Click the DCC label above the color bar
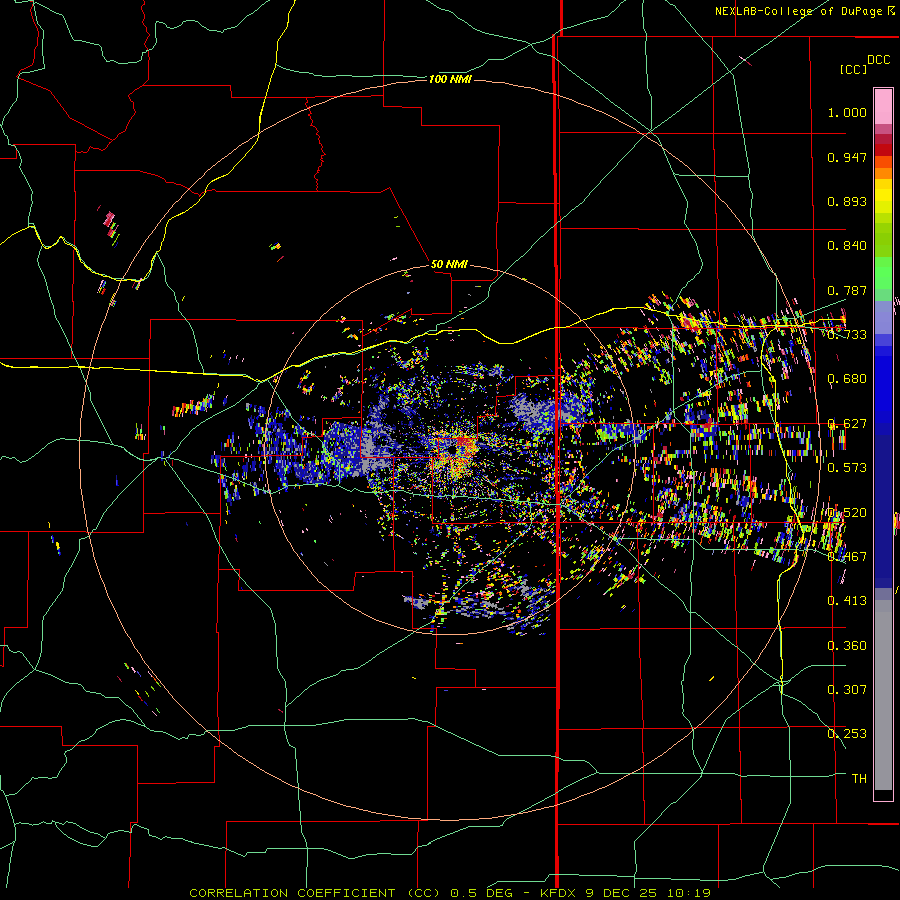The height and width of the screenshot is (900, 900). pos(878,60)
